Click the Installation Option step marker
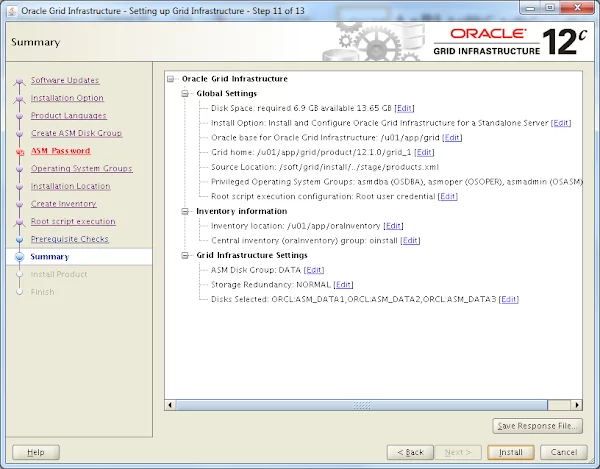 click(x=20, y=99)
